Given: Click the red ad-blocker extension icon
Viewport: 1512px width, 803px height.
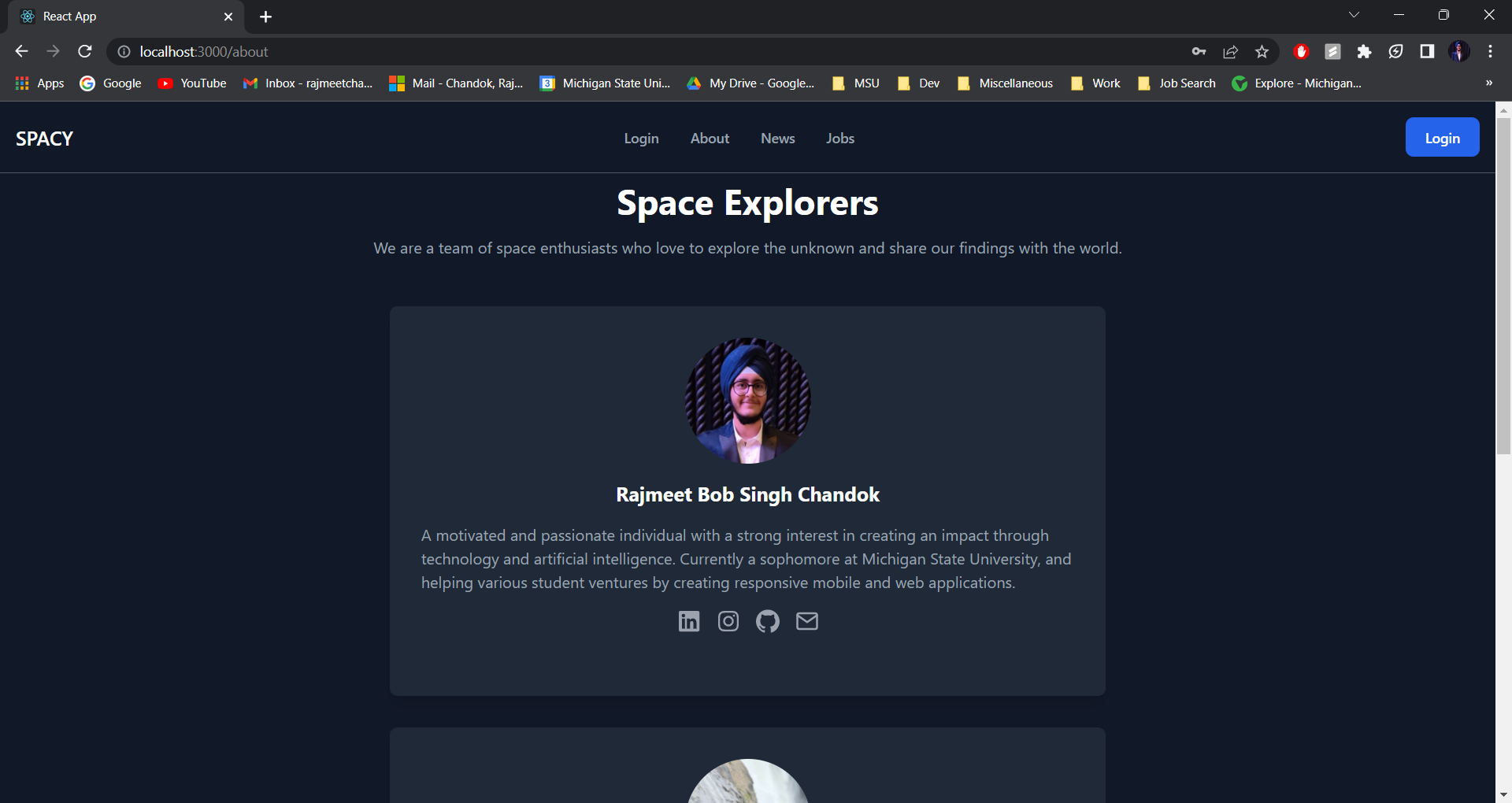Looking at the screenshot, I should click(x=1301, y=51).
